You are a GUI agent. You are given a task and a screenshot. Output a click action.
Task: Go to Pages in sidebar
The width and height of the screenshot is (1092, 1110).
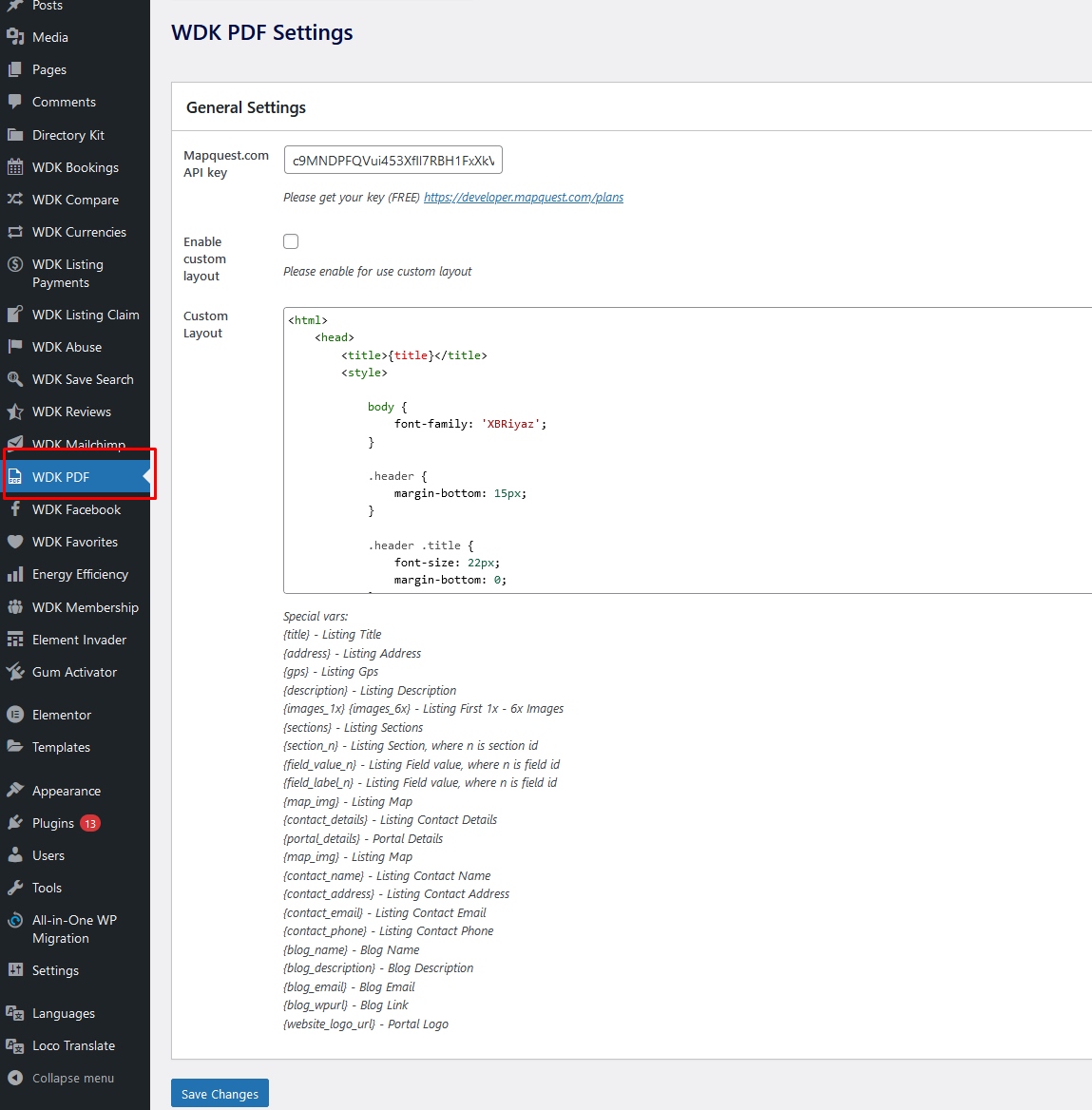click(75, 69)
